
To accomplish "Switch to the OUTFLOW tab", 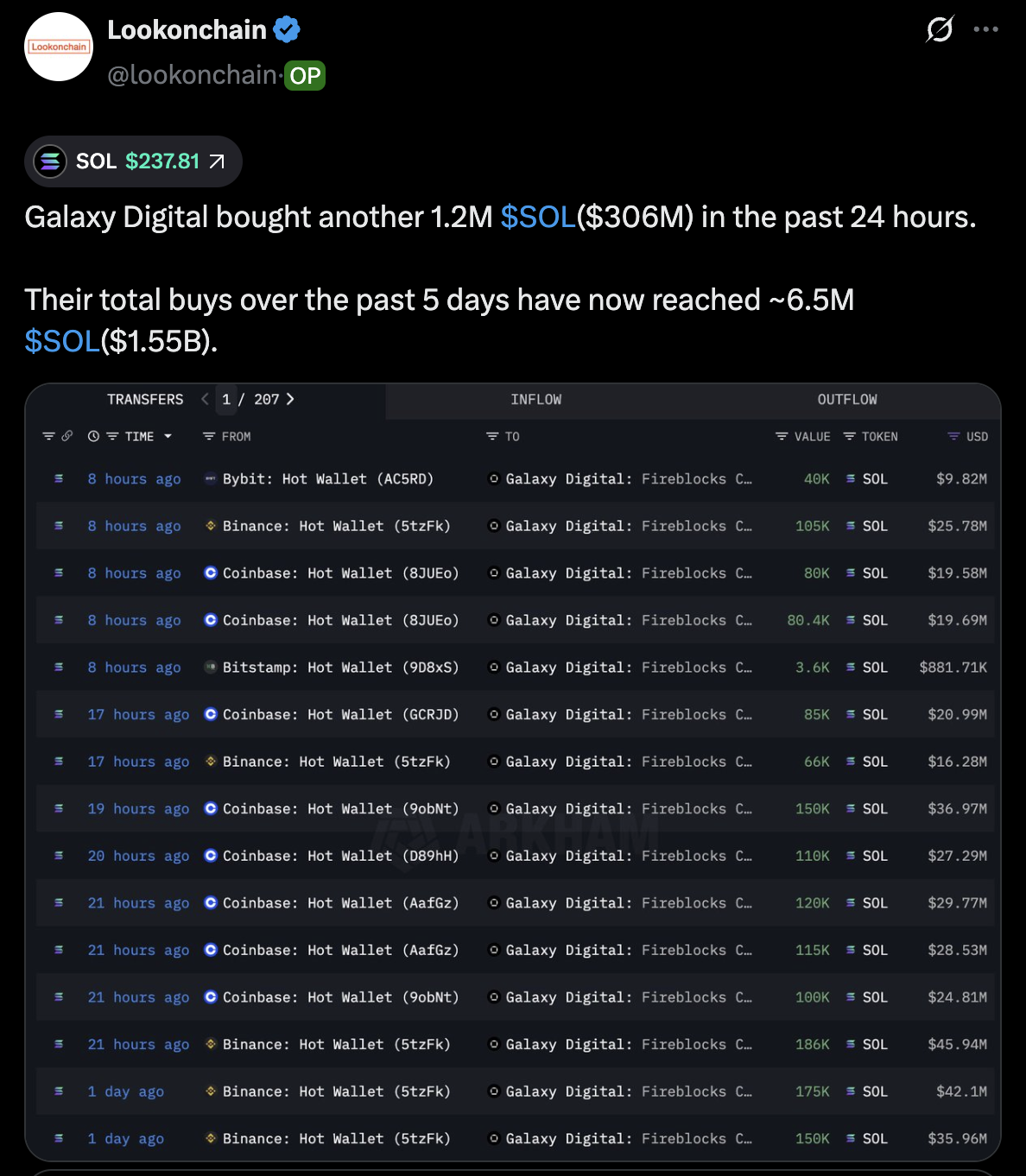I will click(x=846, y=400).
